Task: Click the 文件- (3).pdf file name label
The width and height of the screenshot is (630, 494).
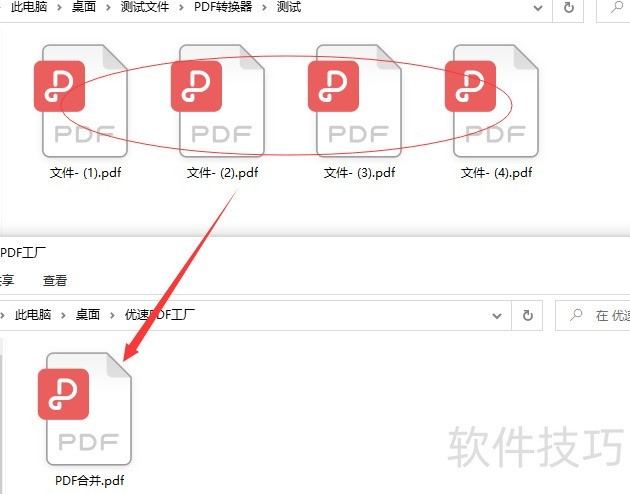Action: click(359, 173)
